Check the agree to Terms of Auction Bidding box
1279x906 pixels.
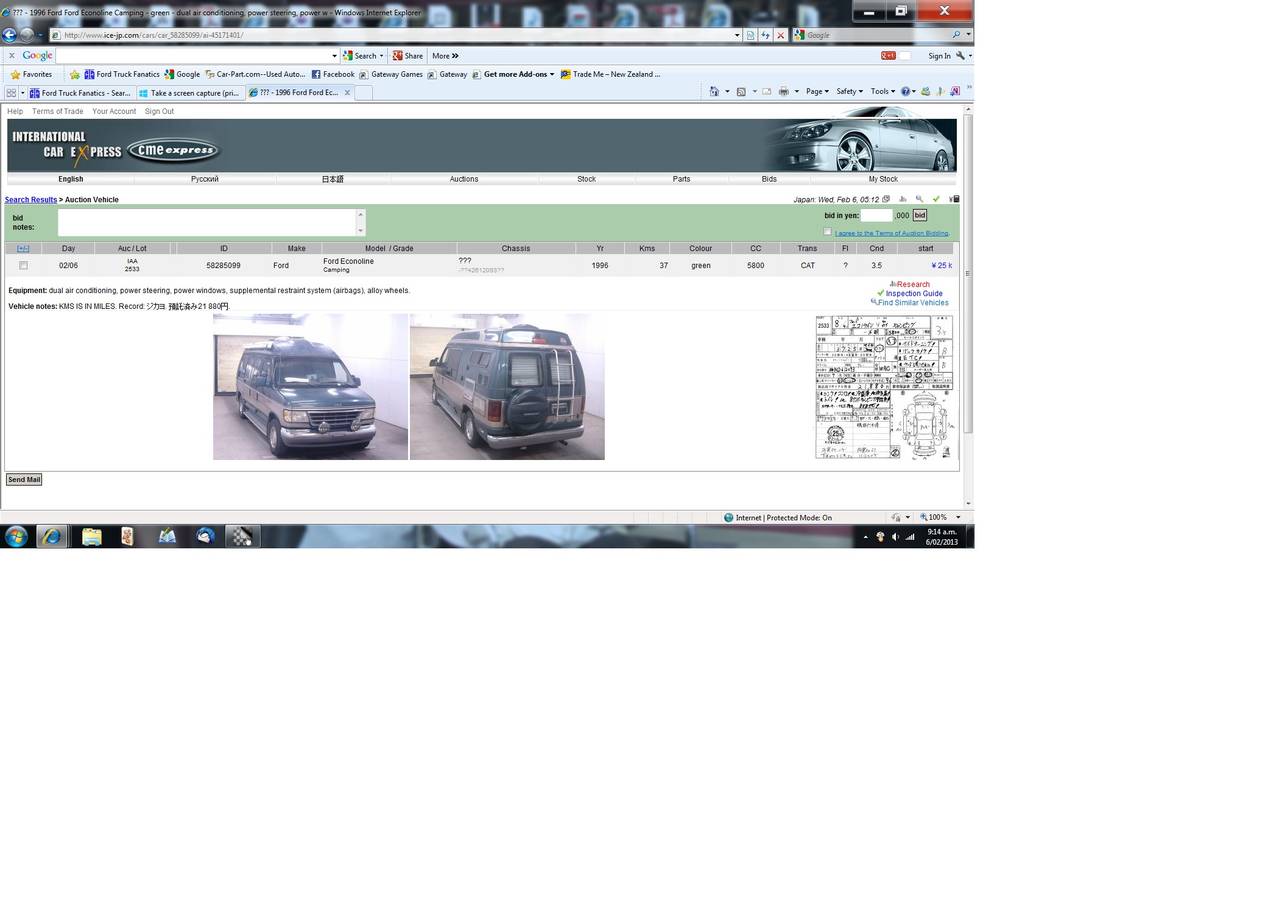pyautogui.click(x=827, y=232)
